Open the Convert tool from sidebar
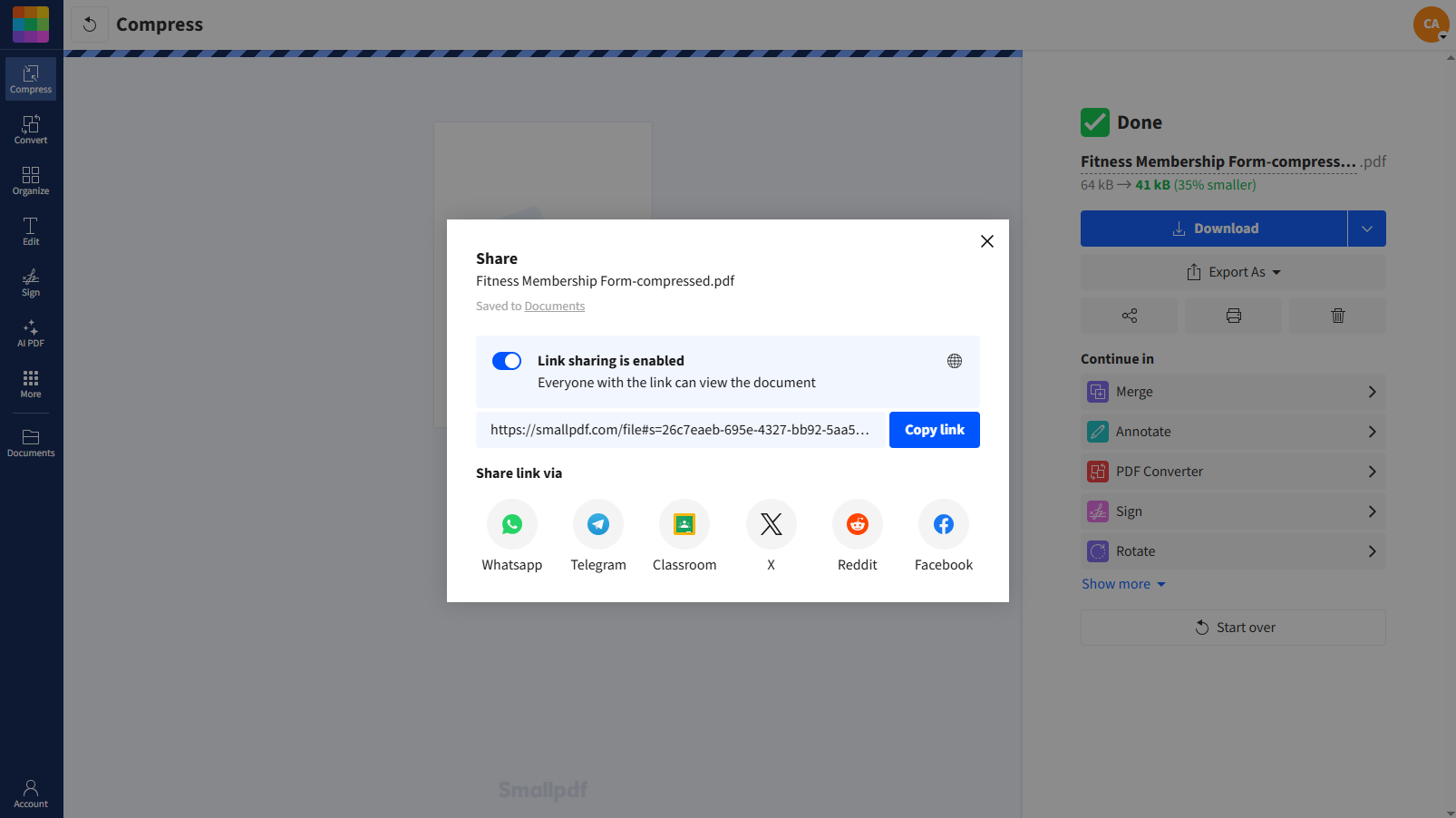This screenshot has width=1456, height=818. (30, 129)
